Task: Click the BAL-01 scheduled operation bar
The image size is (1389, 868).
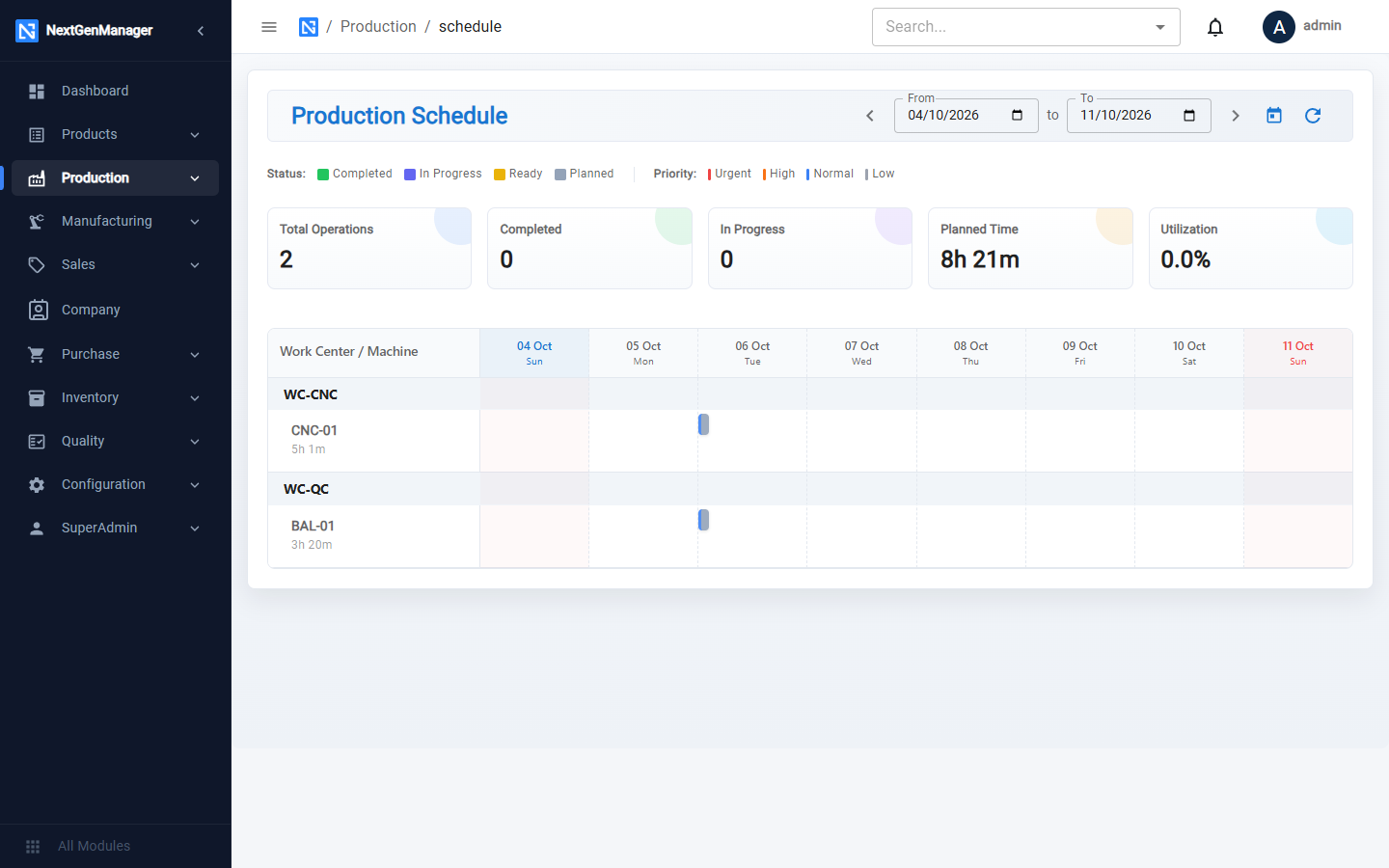Action: (x=704, y=520)
